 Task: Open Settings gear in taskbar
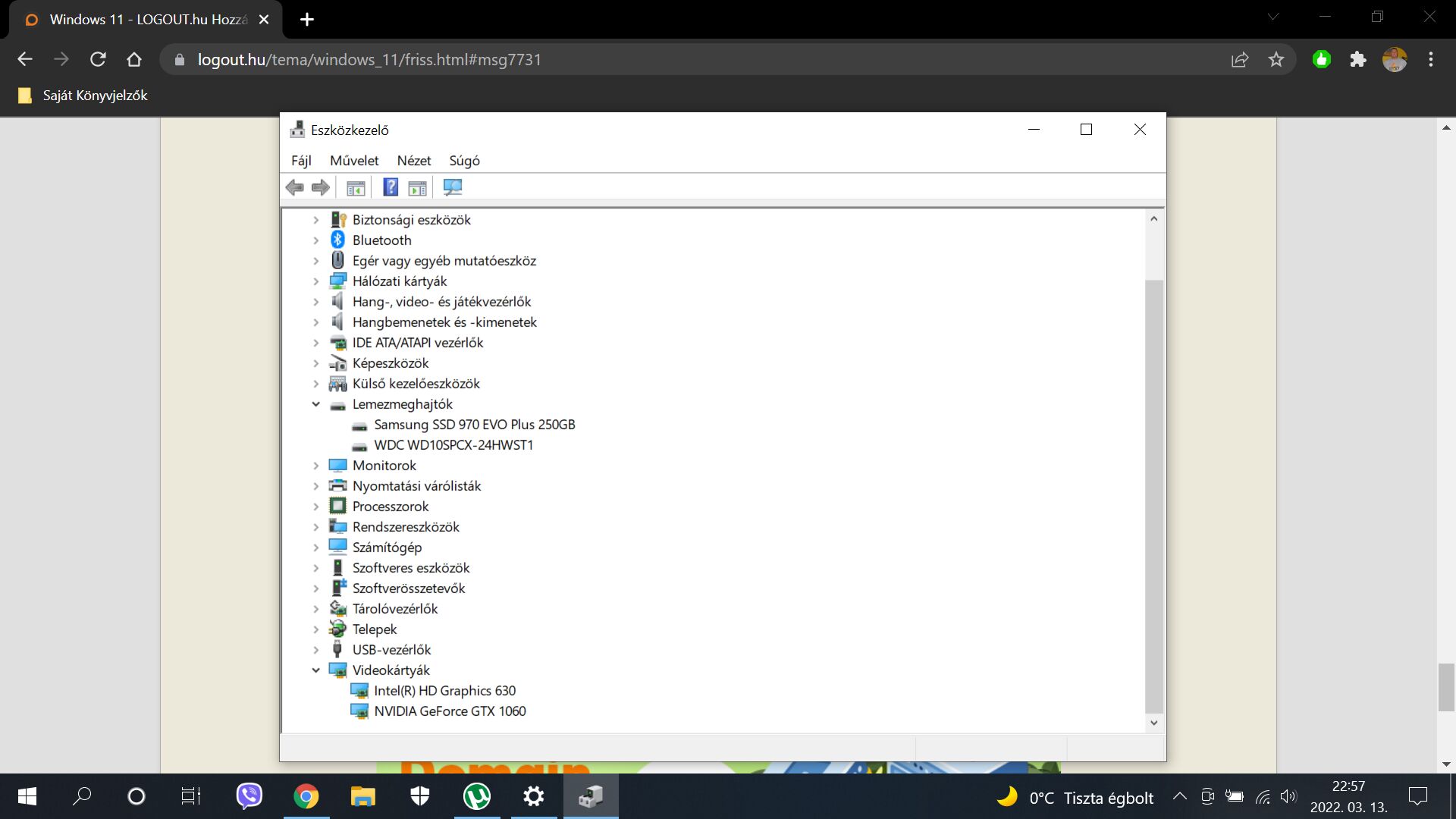(x=534, y=796)
